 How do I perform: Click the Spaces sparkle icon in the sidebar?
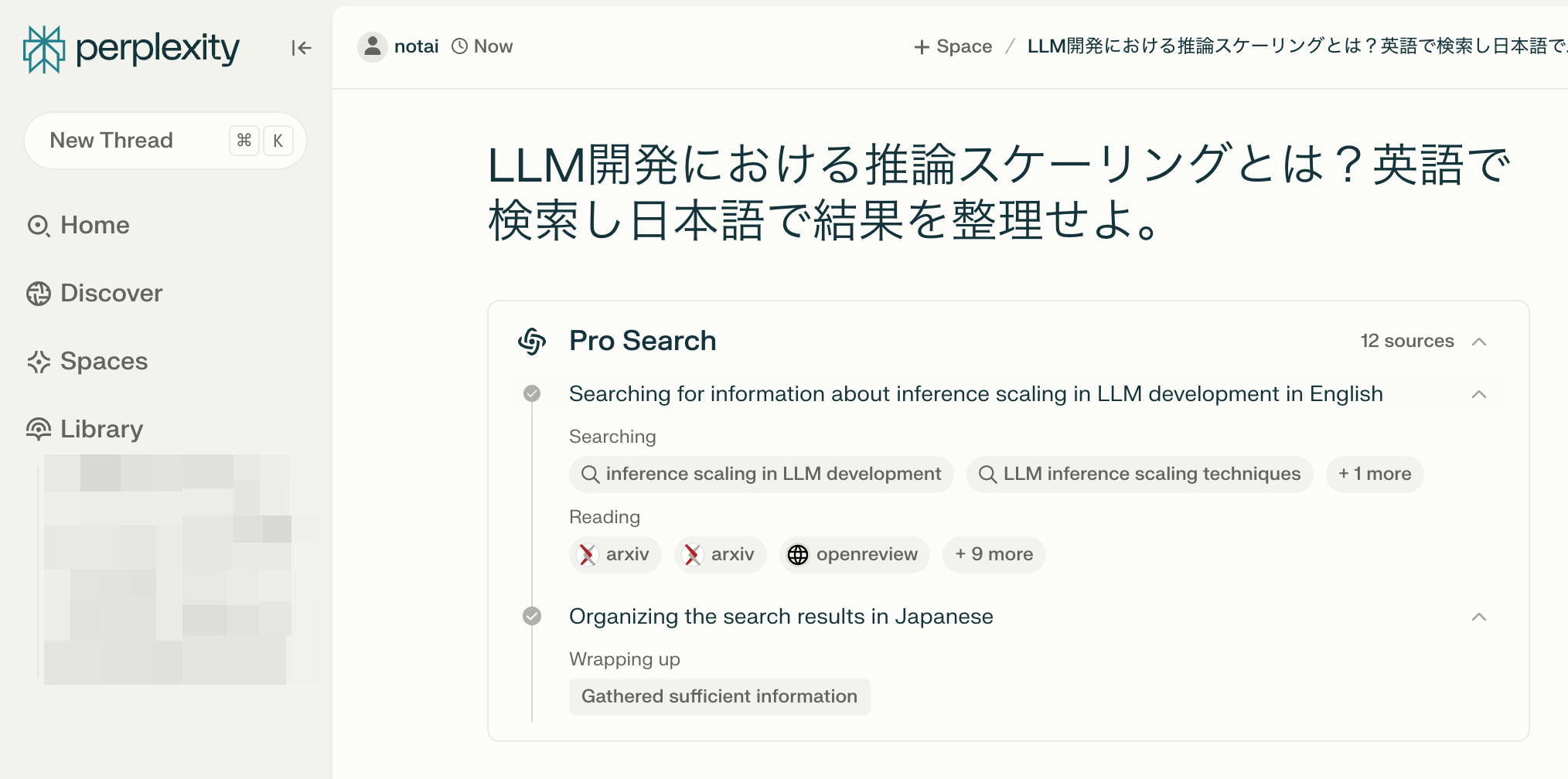pos(39,362)
